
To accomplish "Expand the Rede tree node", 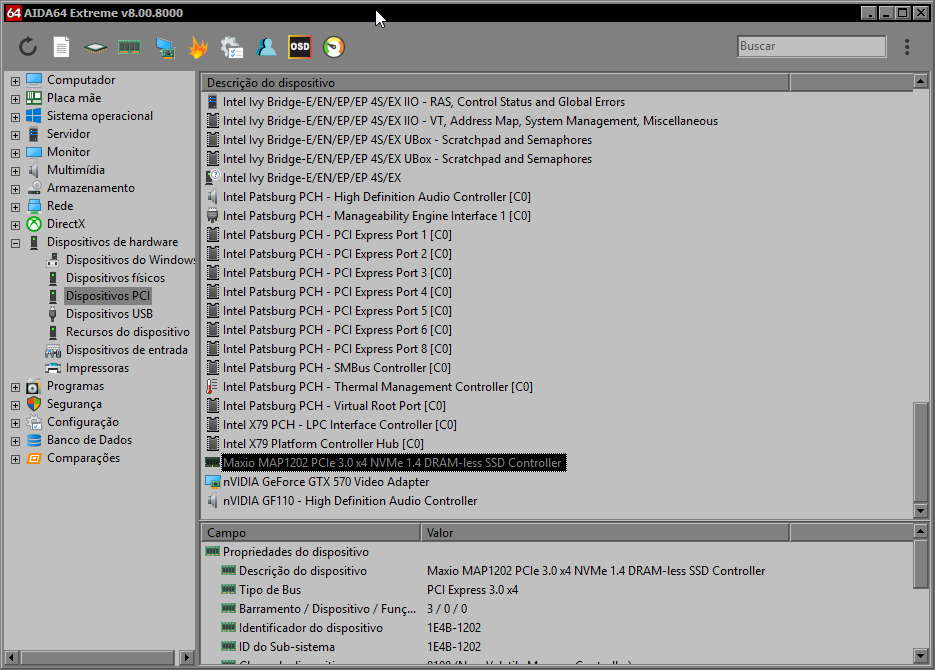I will coord(16,207).
